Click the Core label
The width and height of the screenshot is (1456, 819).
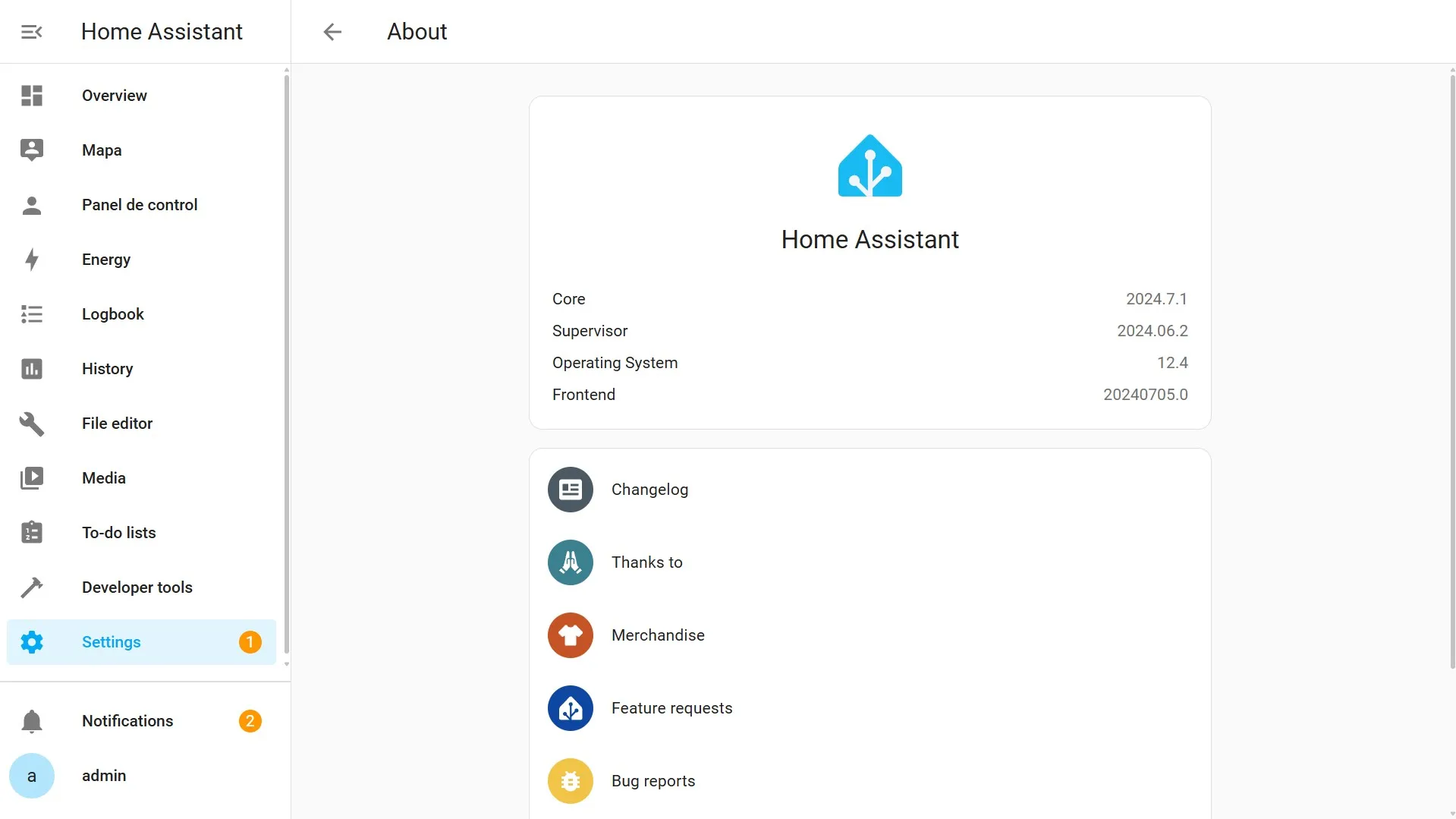pyautogui.click(x=568, y=299)
